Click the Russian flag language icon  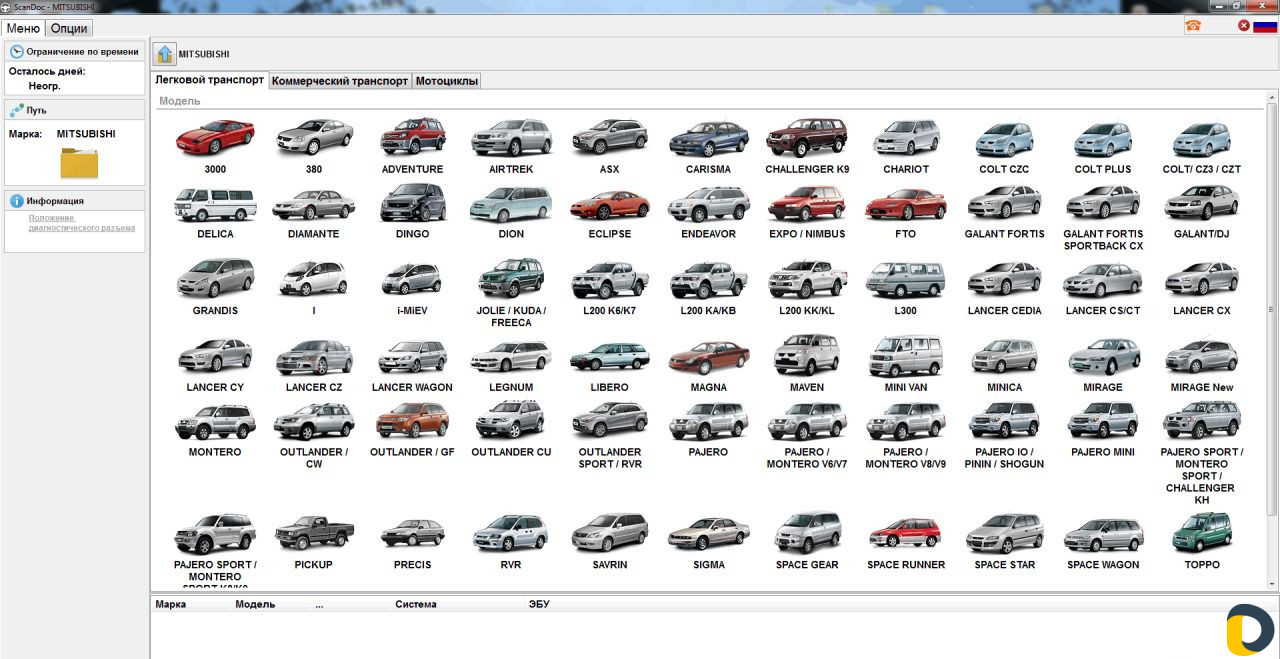1265,26
